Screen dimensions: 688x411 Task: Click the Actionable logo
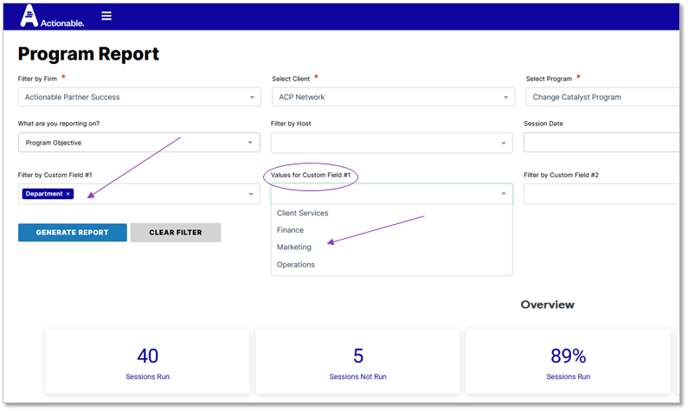pos(52,16)
